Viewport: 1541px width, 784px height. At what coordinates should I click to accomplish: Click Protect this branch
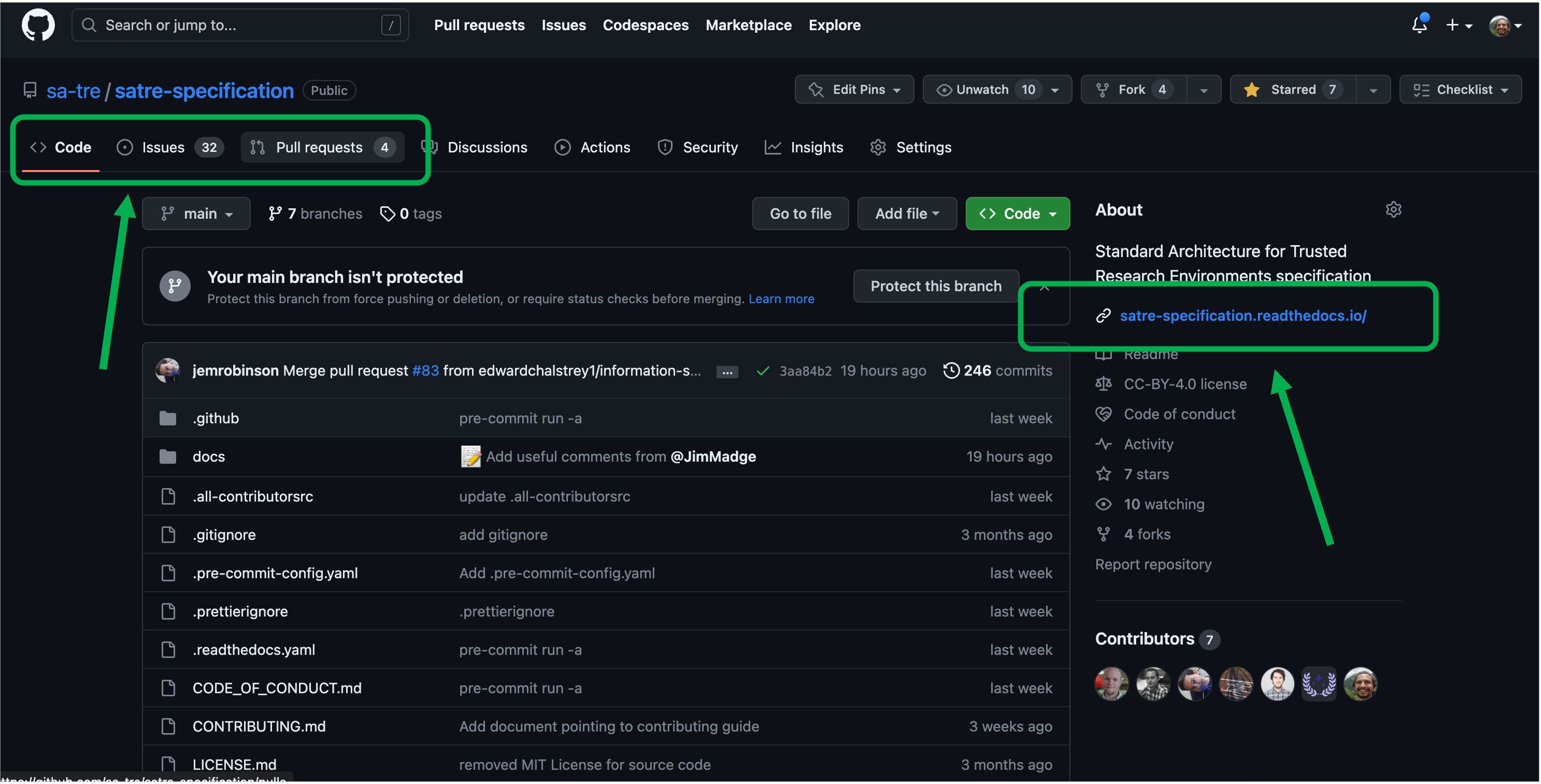point(935,286)
